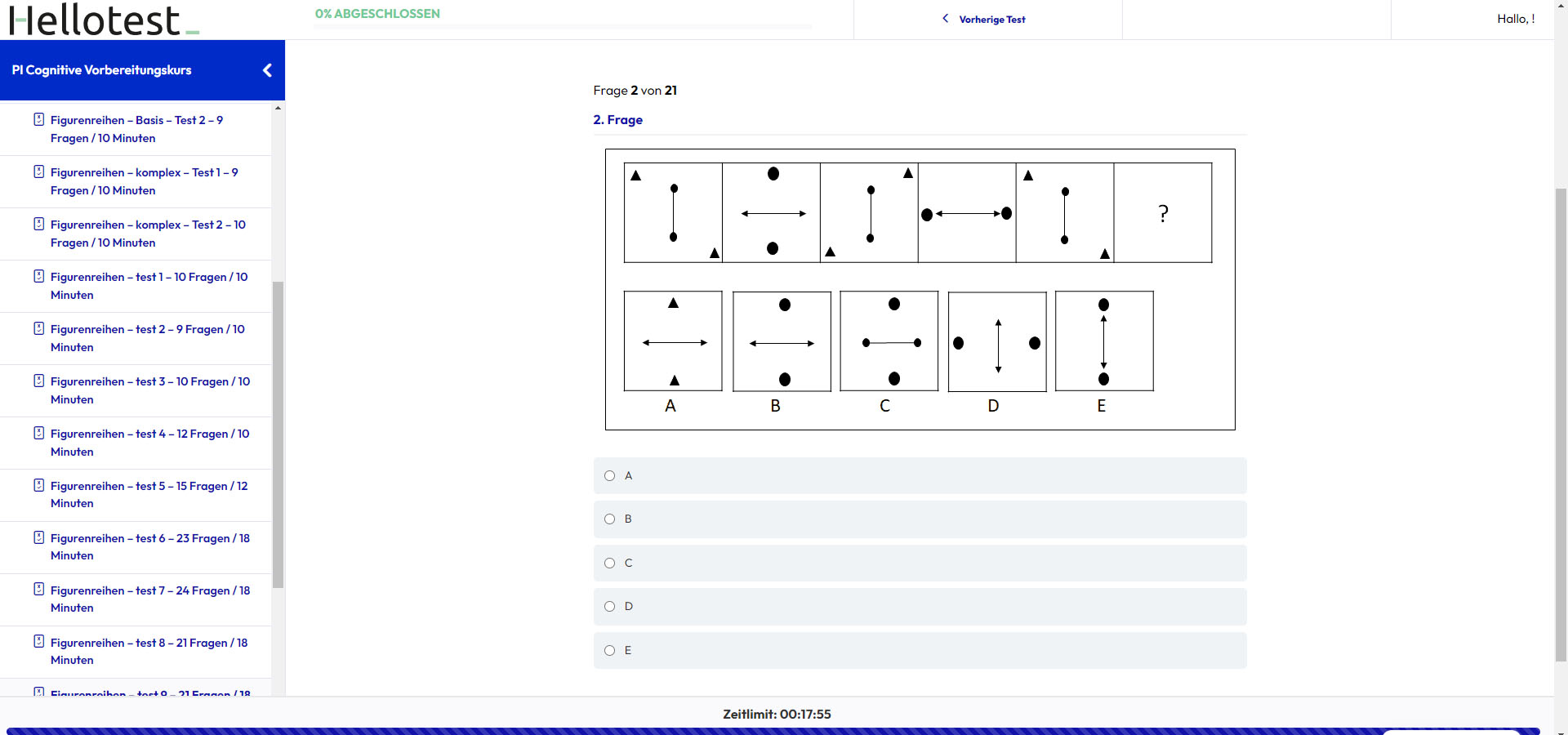Click the ABGESCHLOSSEN progress bar
Screen dimensions: 1568x735
point(563,27)
